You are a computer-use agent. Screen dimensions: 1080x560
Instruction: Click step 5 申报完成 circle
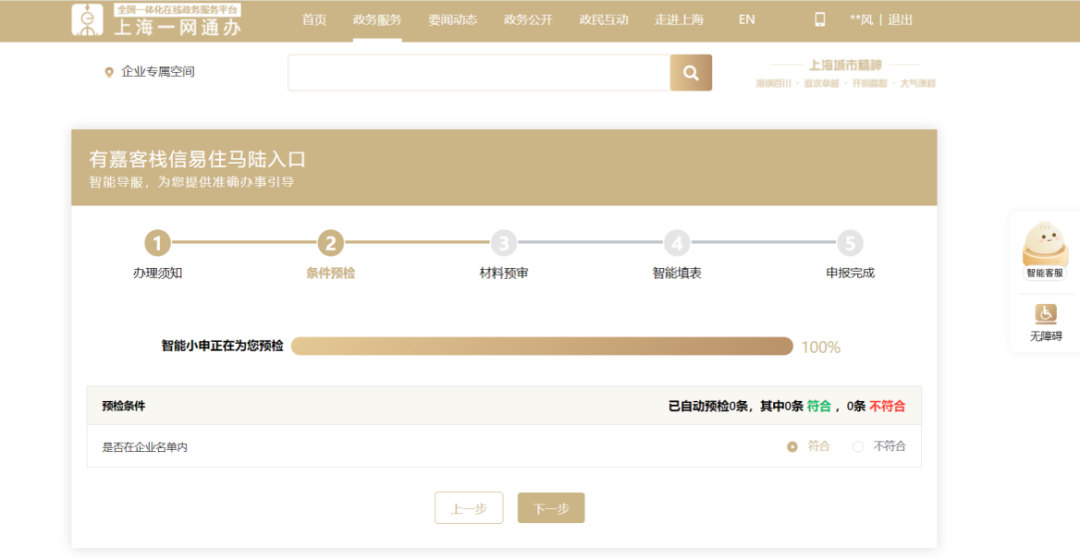pos(850,243)
